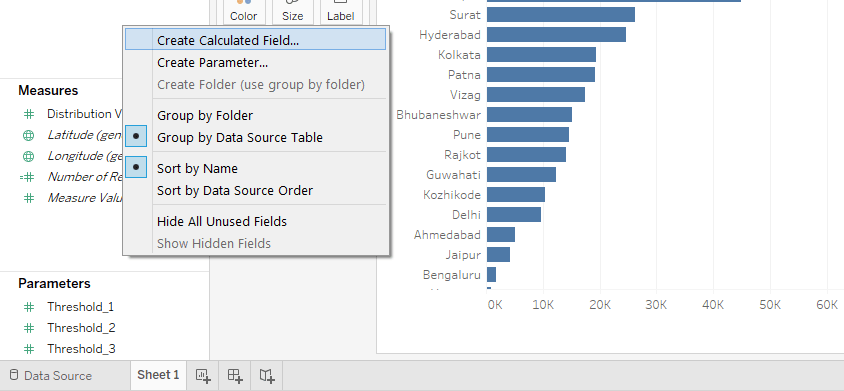The width and height of the screenshot is (844, 391).
Task: Click the Guwahati bar
Action: [522, 174]
